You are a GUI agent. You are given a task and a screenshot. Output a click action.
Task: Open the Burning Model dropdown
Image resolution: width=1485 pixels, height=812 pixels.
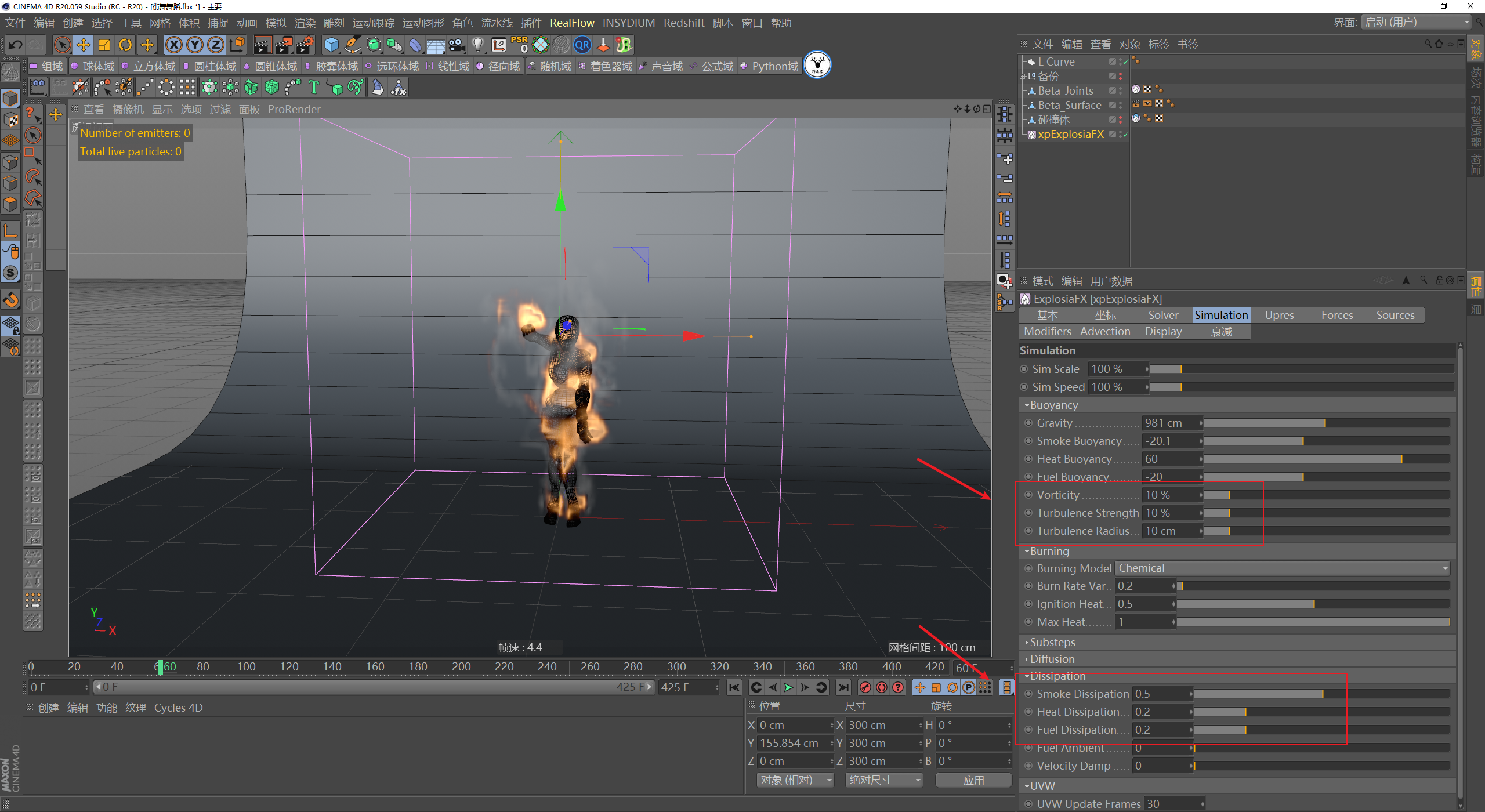point(1282,568)
